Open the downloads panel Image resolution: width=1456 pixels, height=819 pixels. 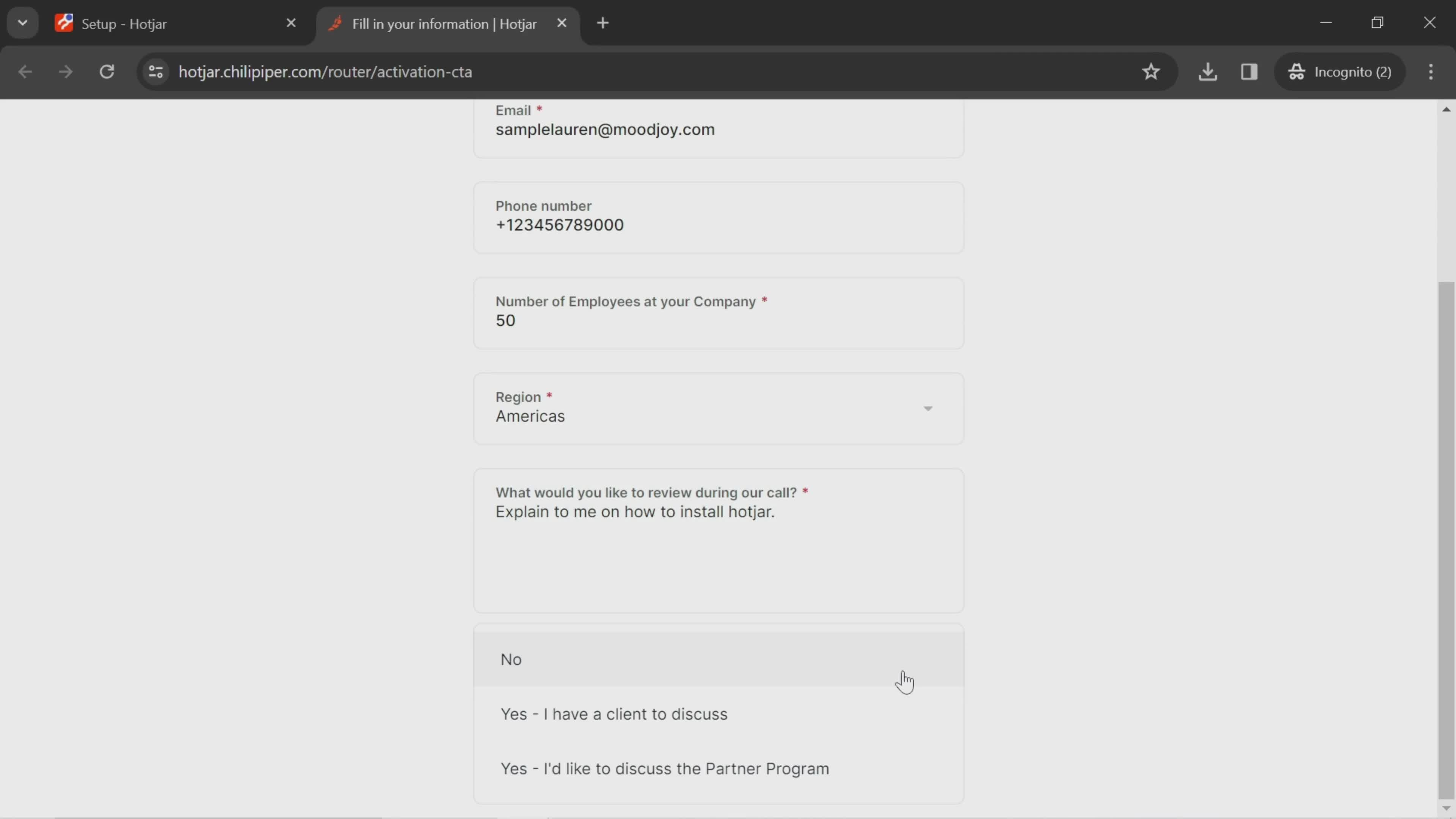[x=1207, y=72]
